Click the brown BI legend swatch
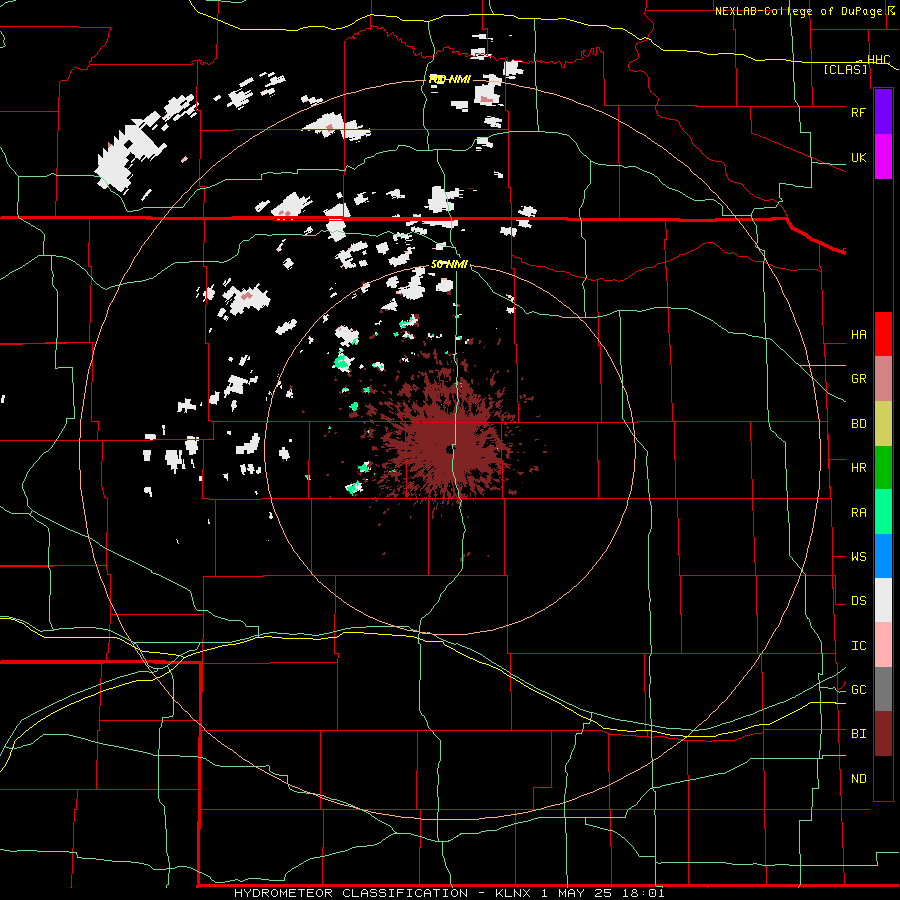Image resolution: width=900 pixels, height=900 pixels. pyautogui.click(x=883, y=734)
